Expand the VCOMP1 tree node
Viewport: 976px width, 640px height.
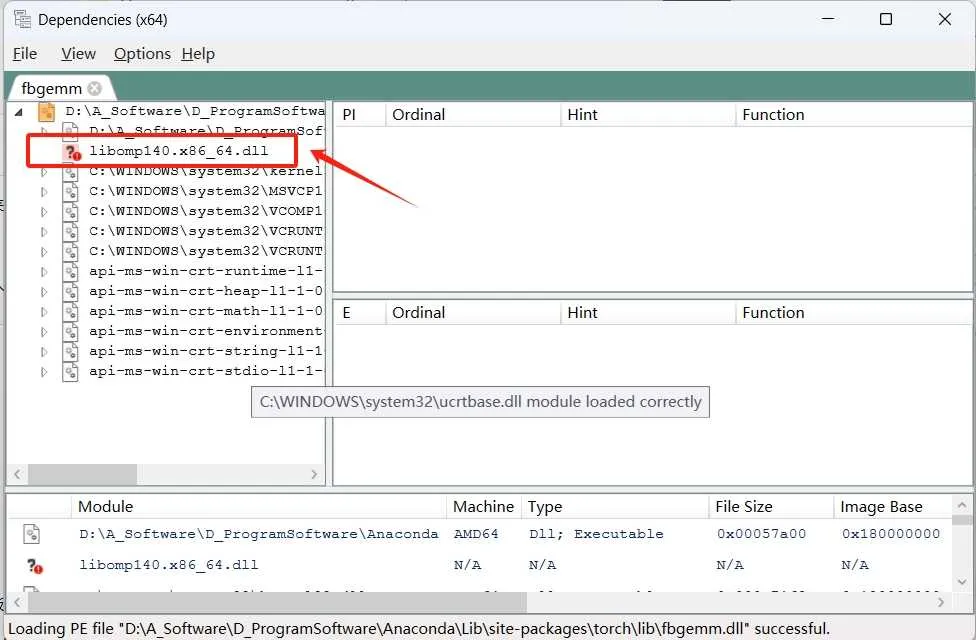point(44,212)
